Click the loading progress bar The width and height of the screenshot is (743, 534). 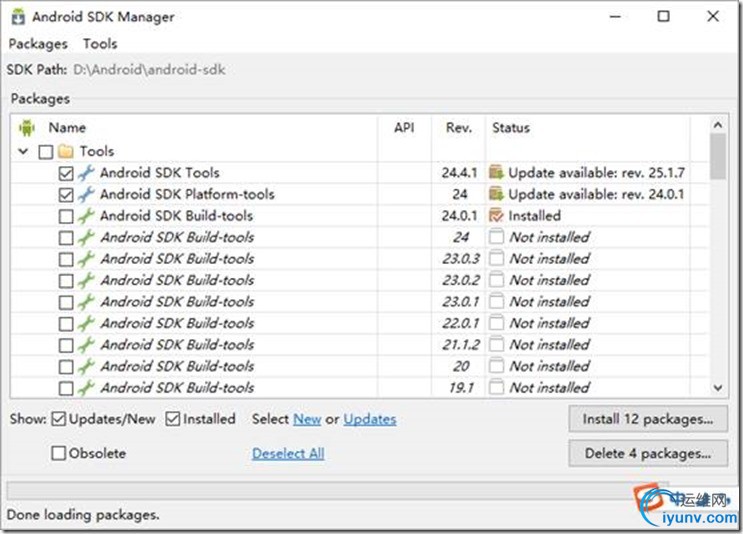(x=337, y=490)
